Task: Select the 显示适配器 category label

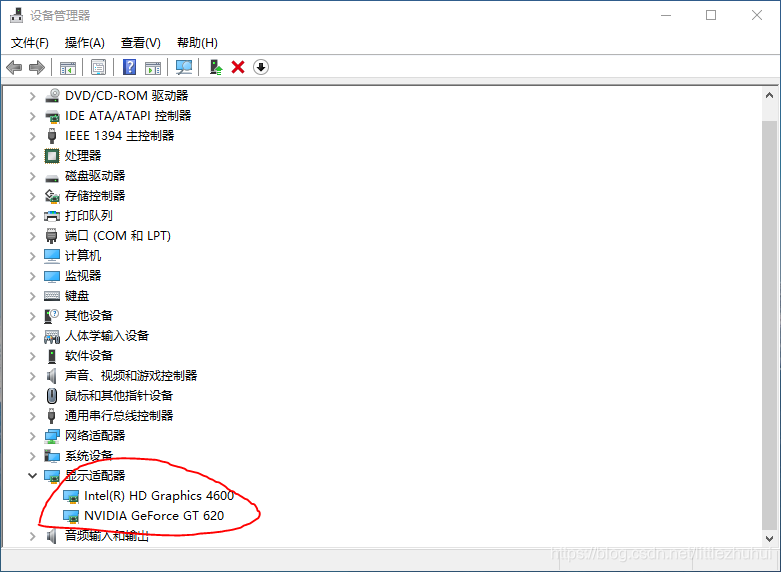Action: click(95, 475)
